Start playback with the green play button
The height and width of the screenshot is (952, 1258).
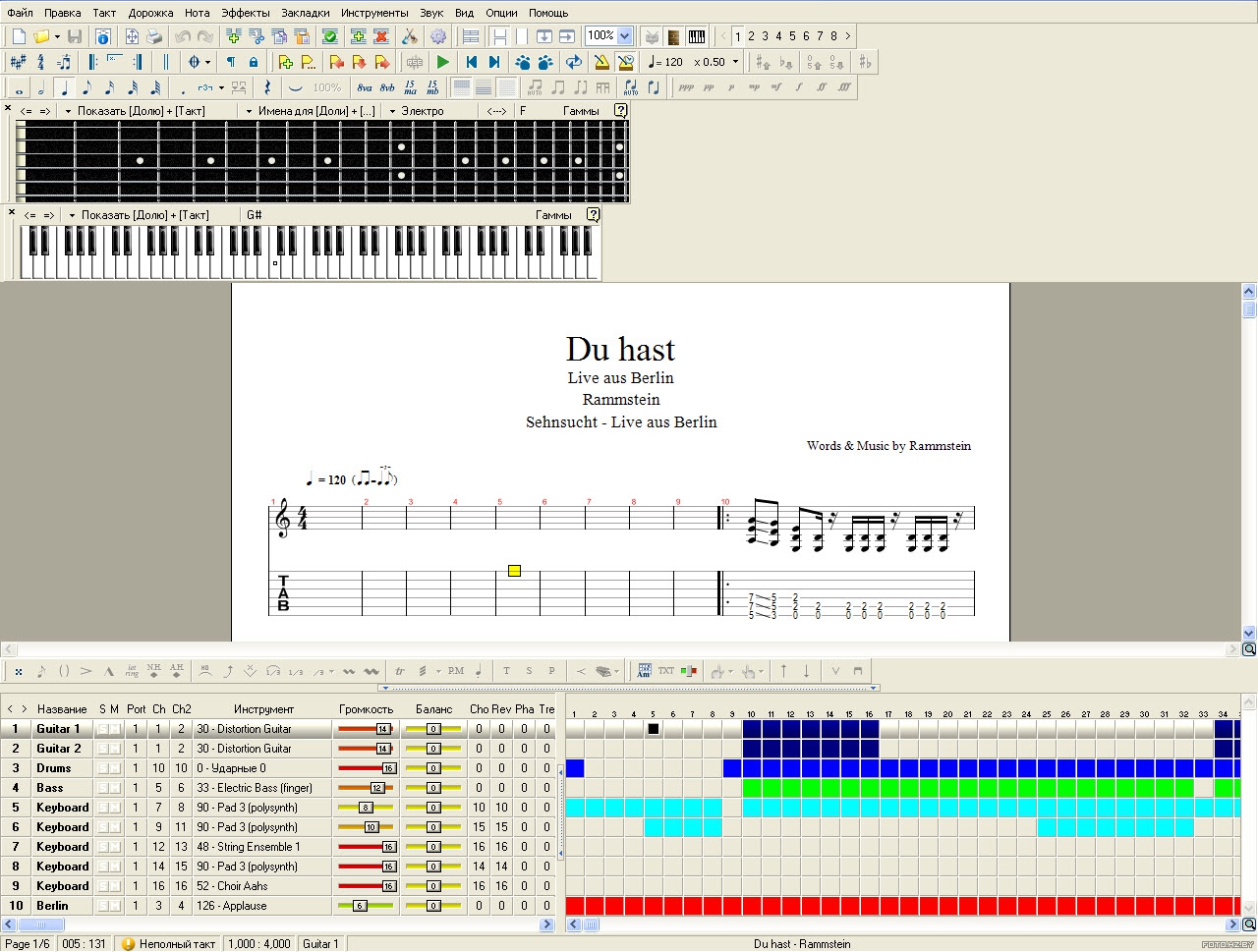tap(443, 62)
